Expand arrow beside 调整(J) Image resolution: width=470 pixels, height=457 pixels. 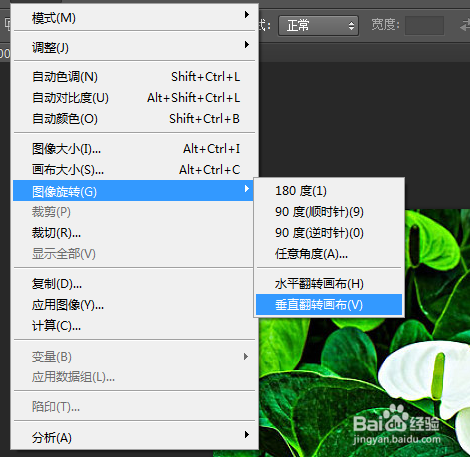[x=247, y=44]
